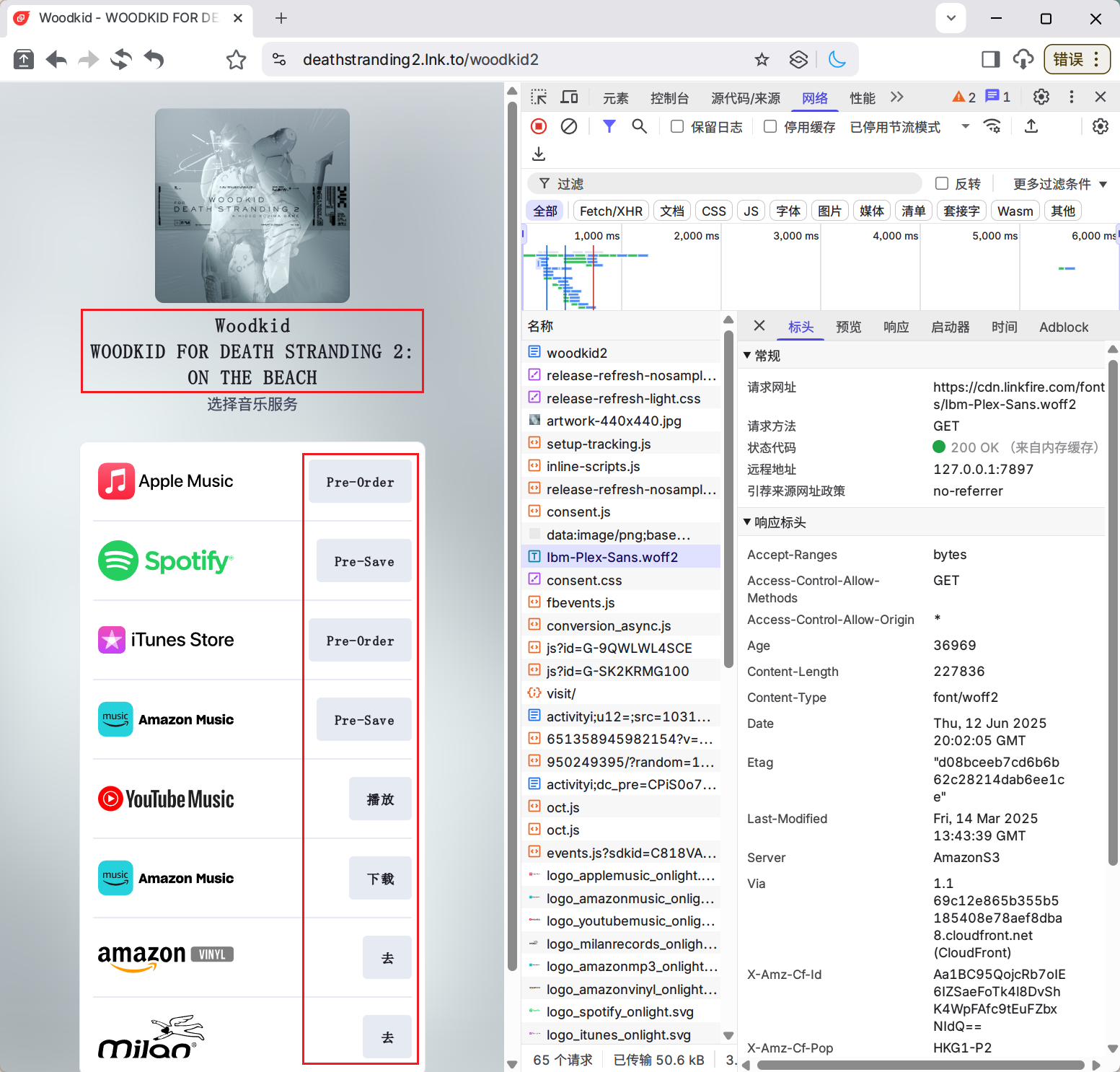Toggle the network filter funnel icon
The width and height of the screenshot is (1120, 1072).
[x=609, y=127]
